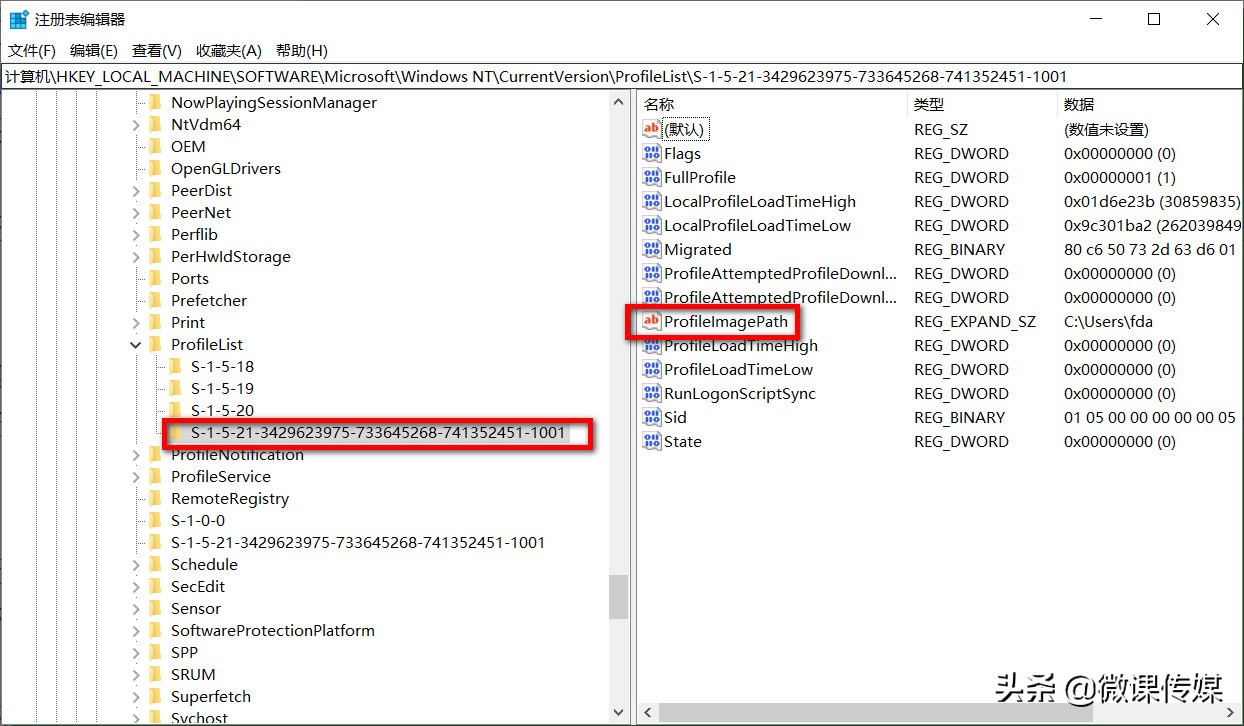Select the Ports folder icon
This screenshot has height=726, width=1244.
[155, 278]
